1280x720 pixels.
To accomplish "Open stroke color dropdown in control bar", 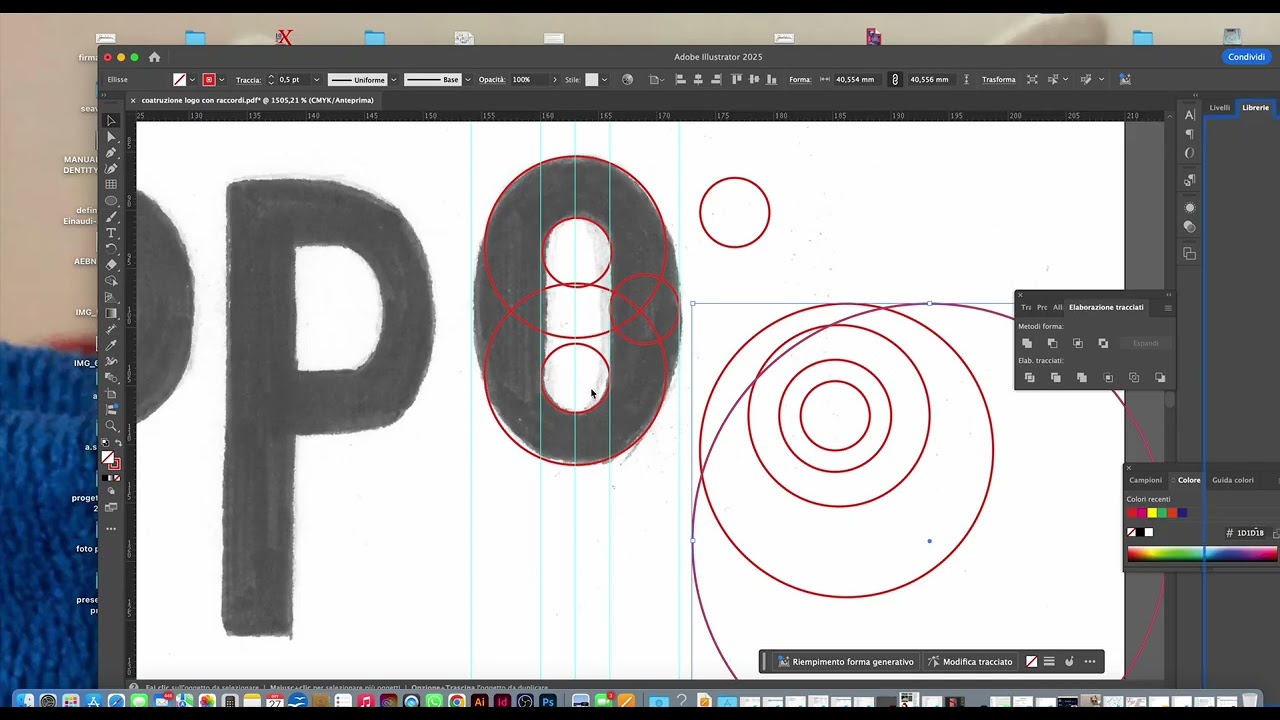I will coord(222,79).
